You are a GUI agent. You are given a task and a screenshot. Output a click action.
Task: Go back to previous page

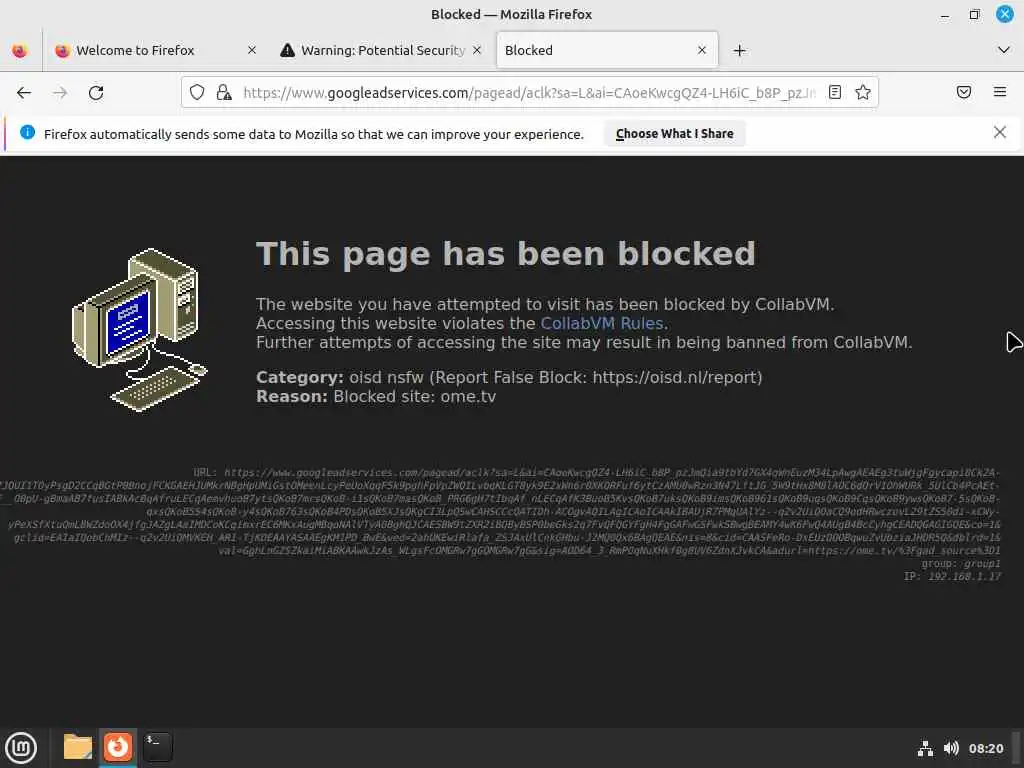pos(24,93)
